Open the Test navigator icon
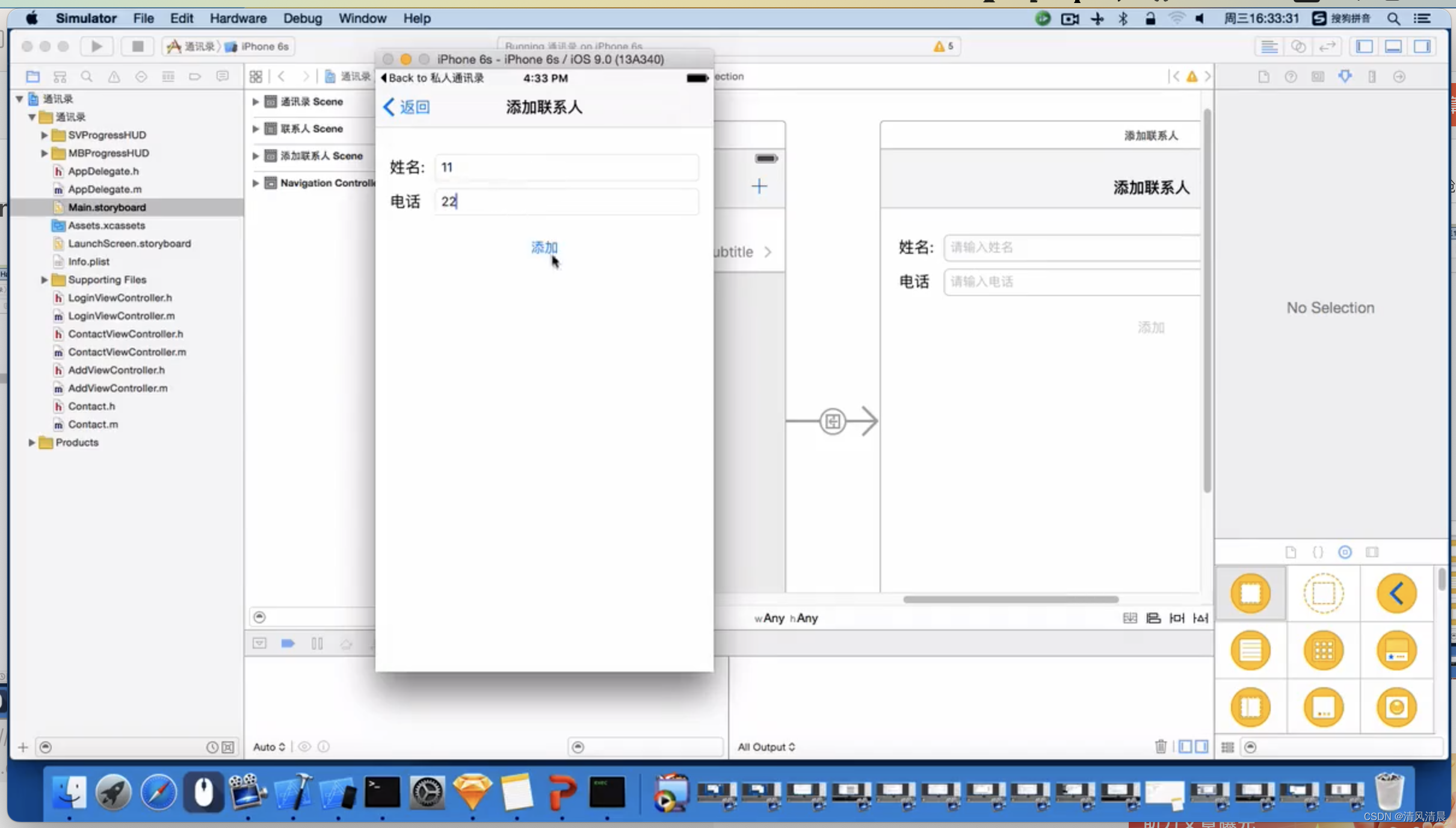 coord(141,76)
